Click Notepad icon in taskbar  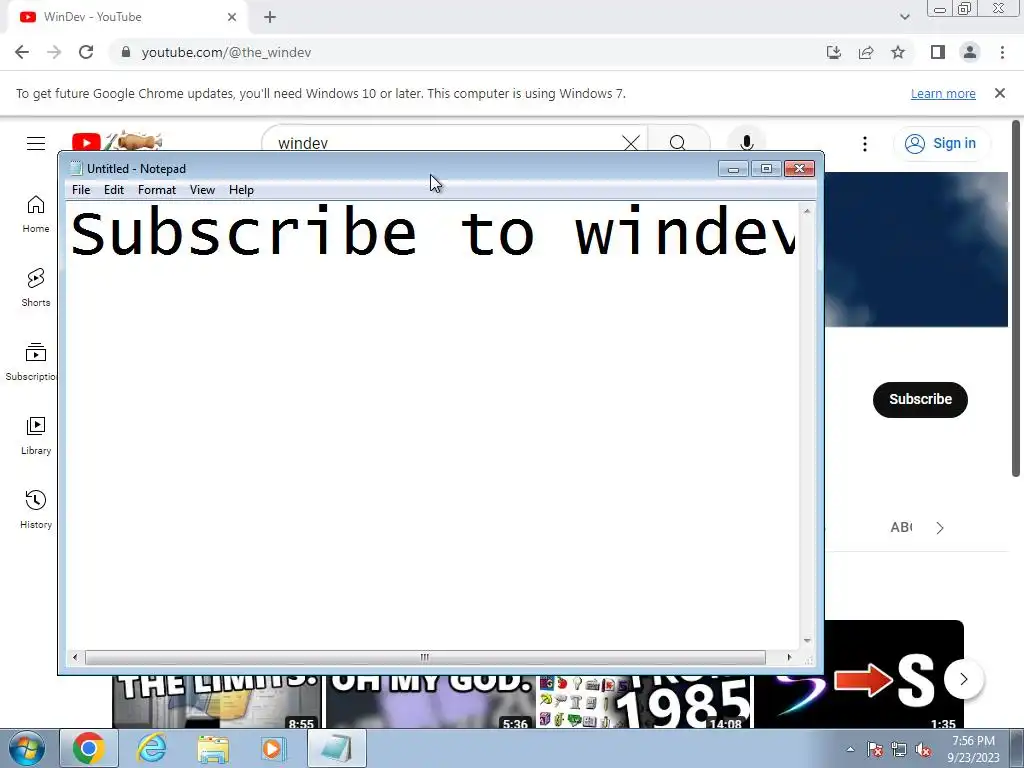(x=336, y=748)
